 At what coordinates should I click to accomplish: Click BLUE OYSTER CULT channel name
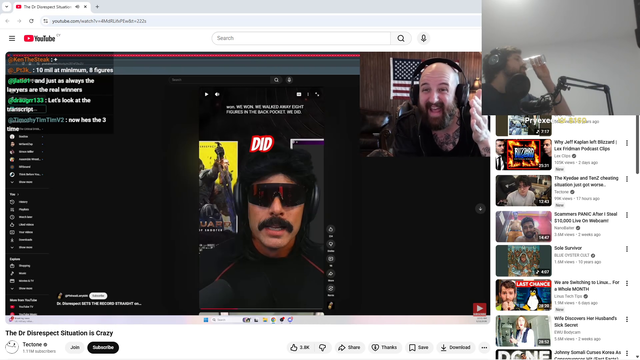click(572, 256)
